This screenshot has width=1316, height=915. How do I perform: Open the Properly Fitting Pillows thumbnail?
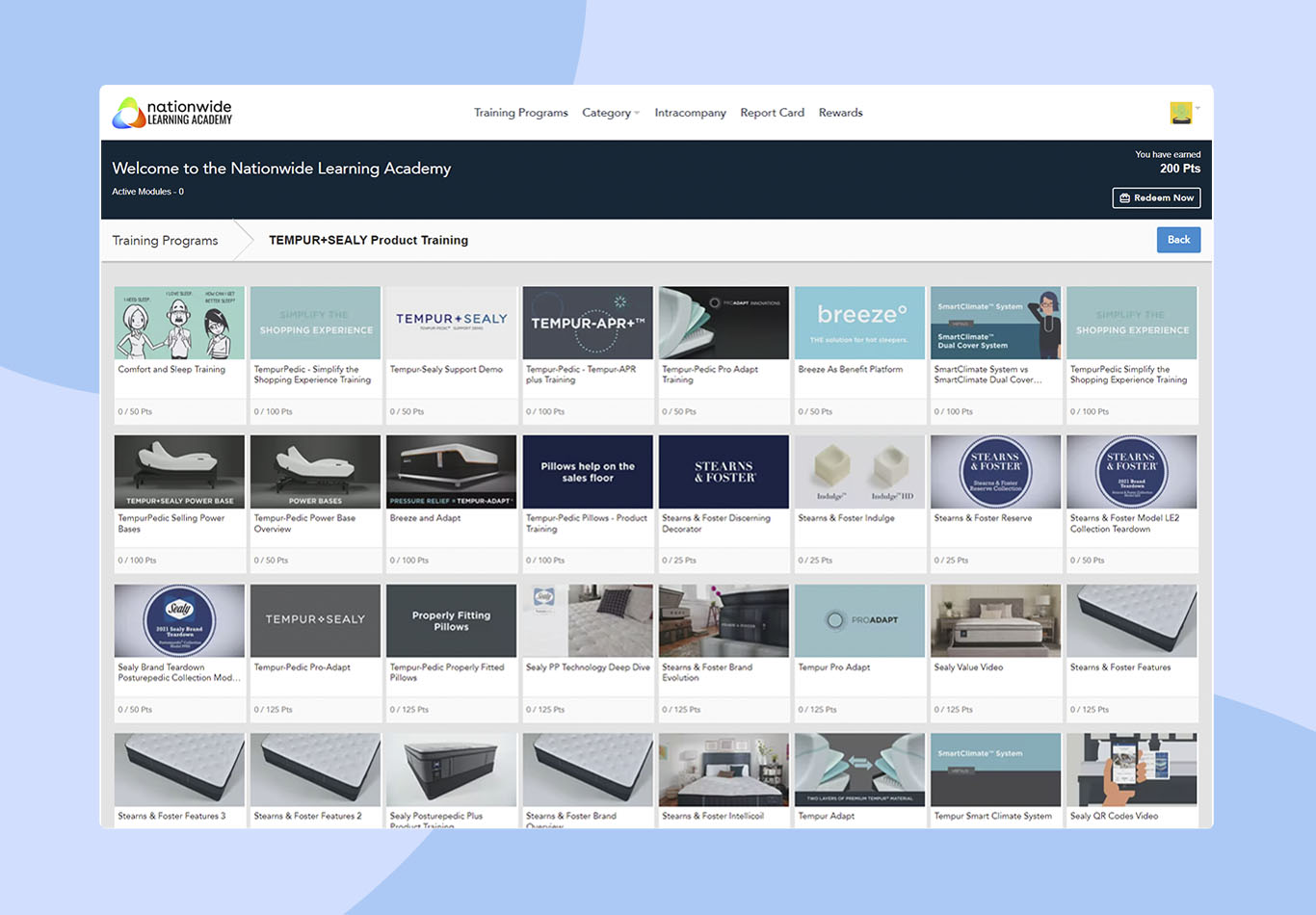click(x=451, y=620)
